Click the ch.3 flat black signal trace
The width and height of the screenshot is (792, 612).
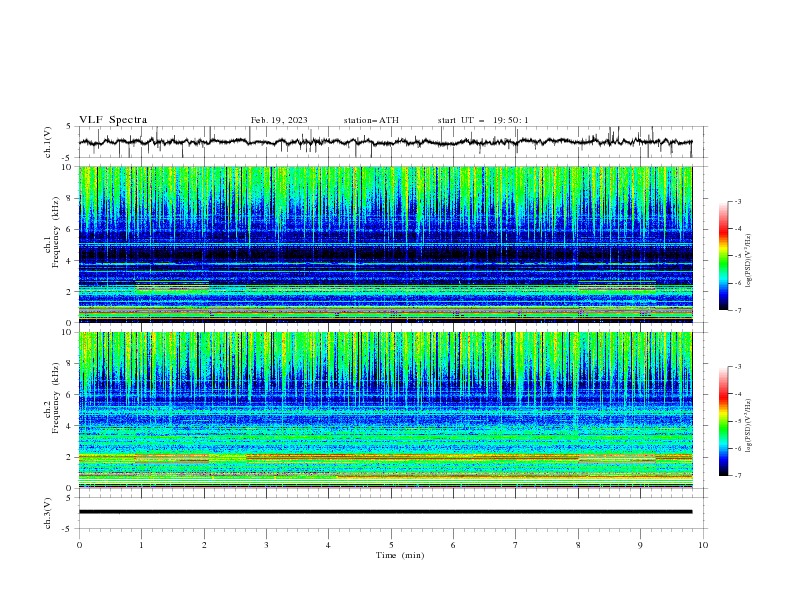click(385, 512)
